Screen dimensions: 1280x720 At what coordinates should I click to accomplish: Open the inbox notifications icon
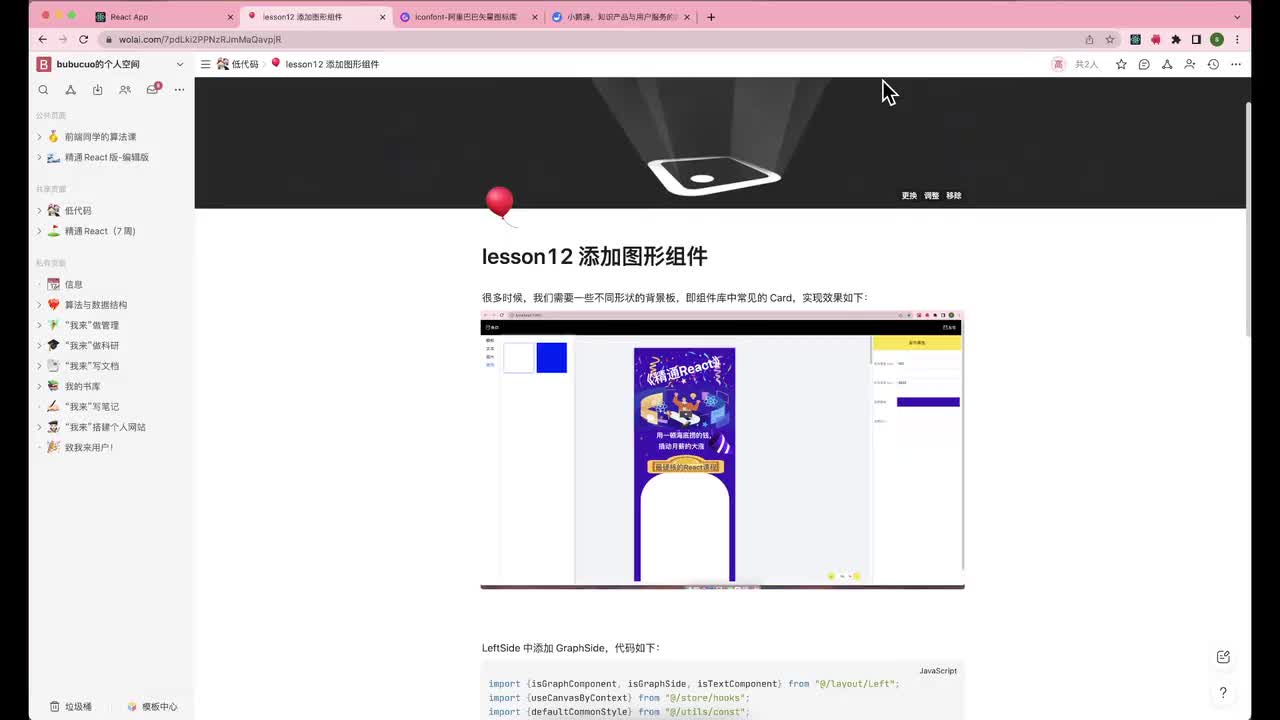tap(152, 89)
